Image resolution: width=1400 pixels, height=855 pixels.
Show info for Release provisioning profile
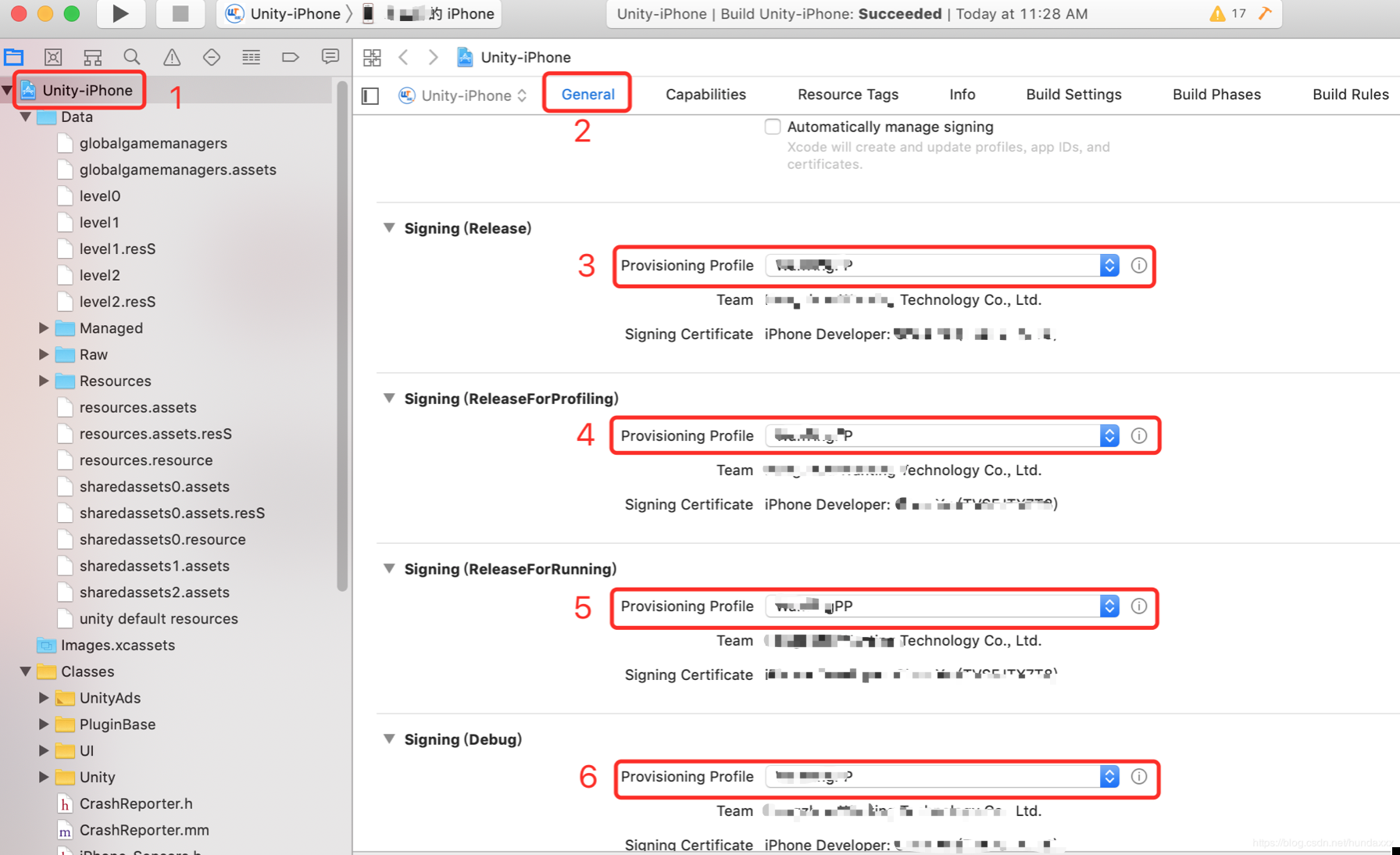(x=1139, y=266)
